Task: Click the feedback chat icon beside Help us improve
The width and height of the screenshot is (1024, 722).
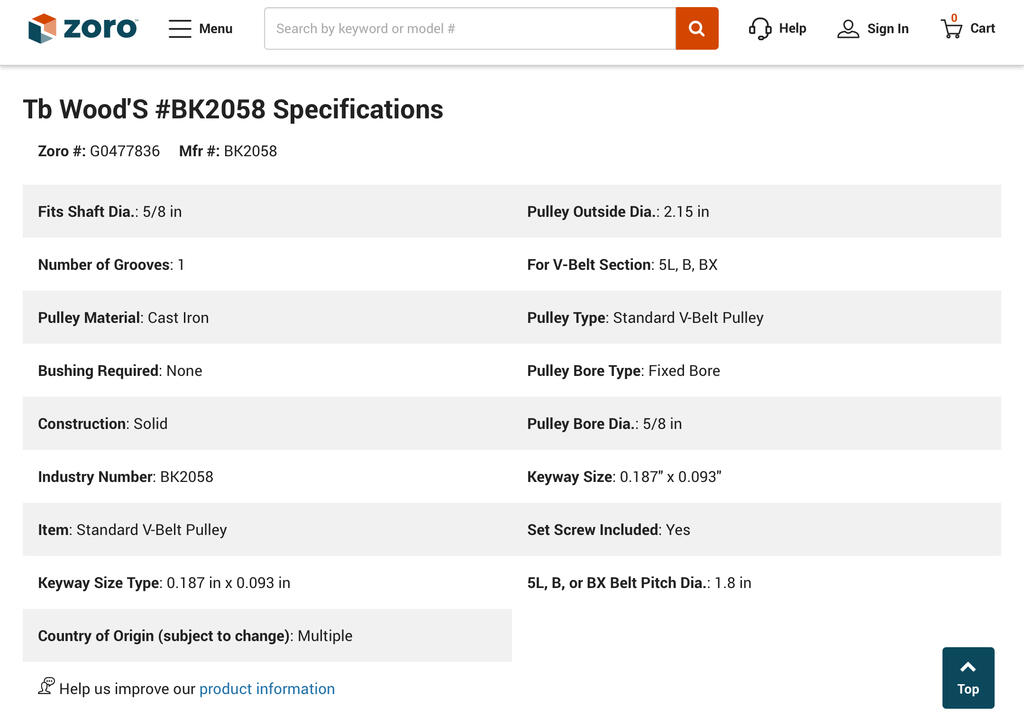Action: pos(46,686)
